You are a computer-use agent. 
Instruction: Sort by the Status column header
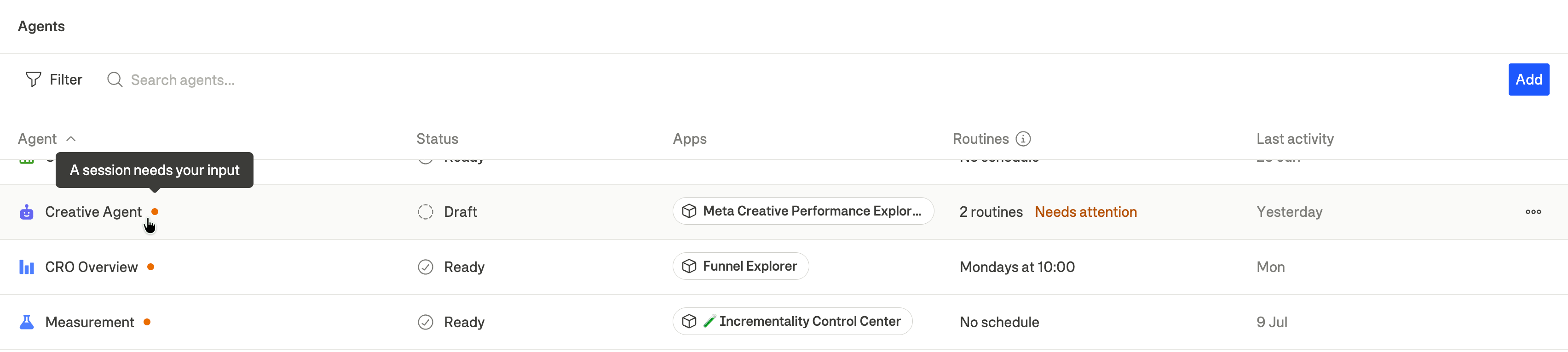(437, 139)
